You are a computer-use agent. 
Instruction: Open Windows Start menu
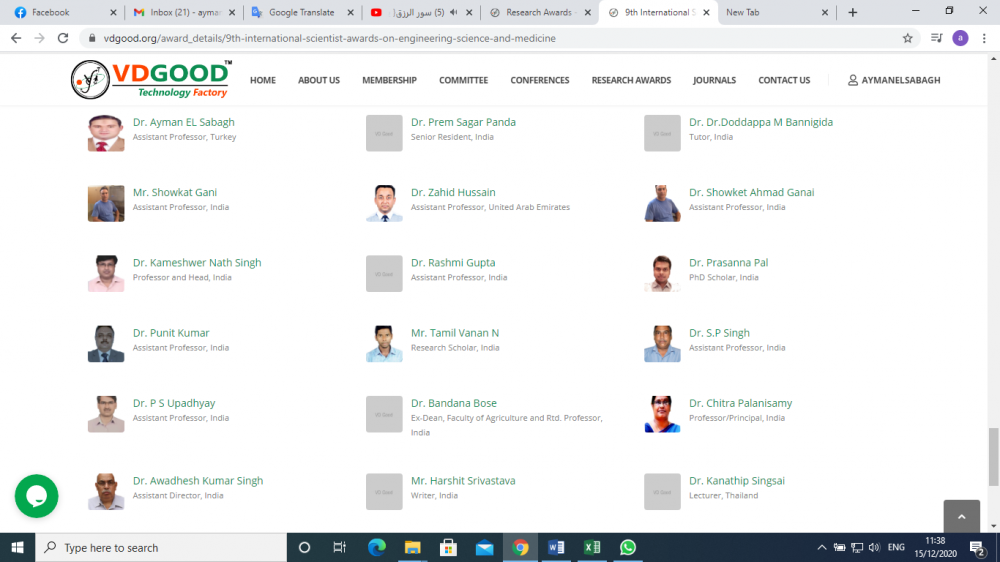17,547
